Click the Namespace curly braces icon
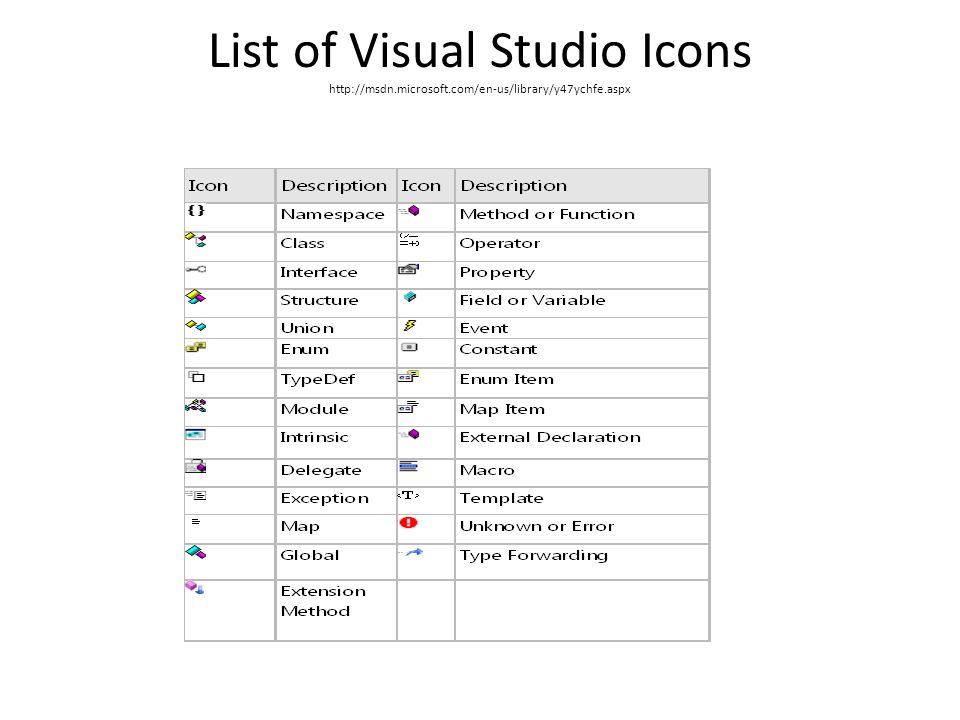The width and height of the screenshot is (960, 720). click(x=196, y=210)
